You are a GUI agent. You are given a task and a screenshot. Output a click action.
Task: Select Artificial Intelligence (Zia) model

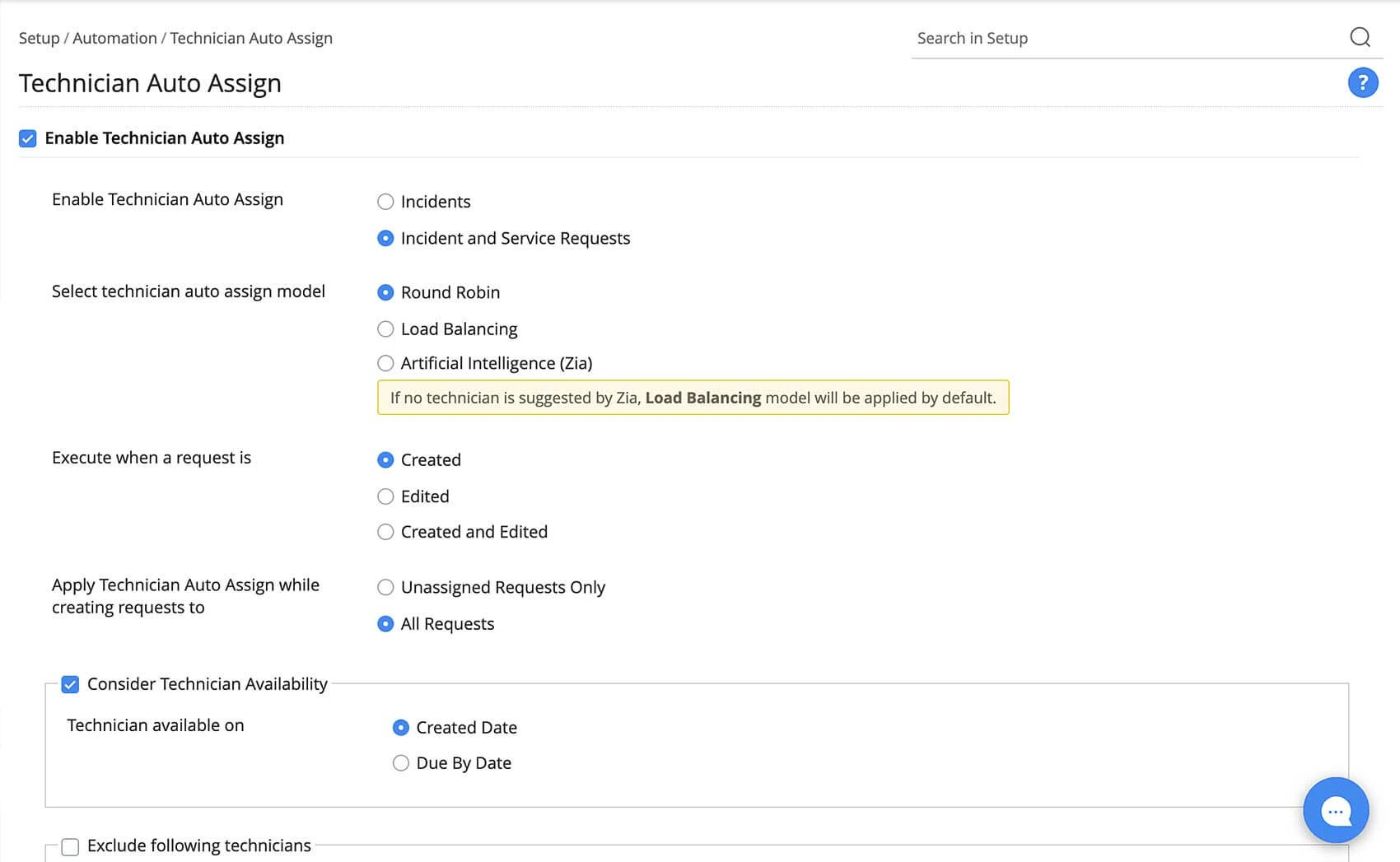pyautogui.click(x=385, y=363)
